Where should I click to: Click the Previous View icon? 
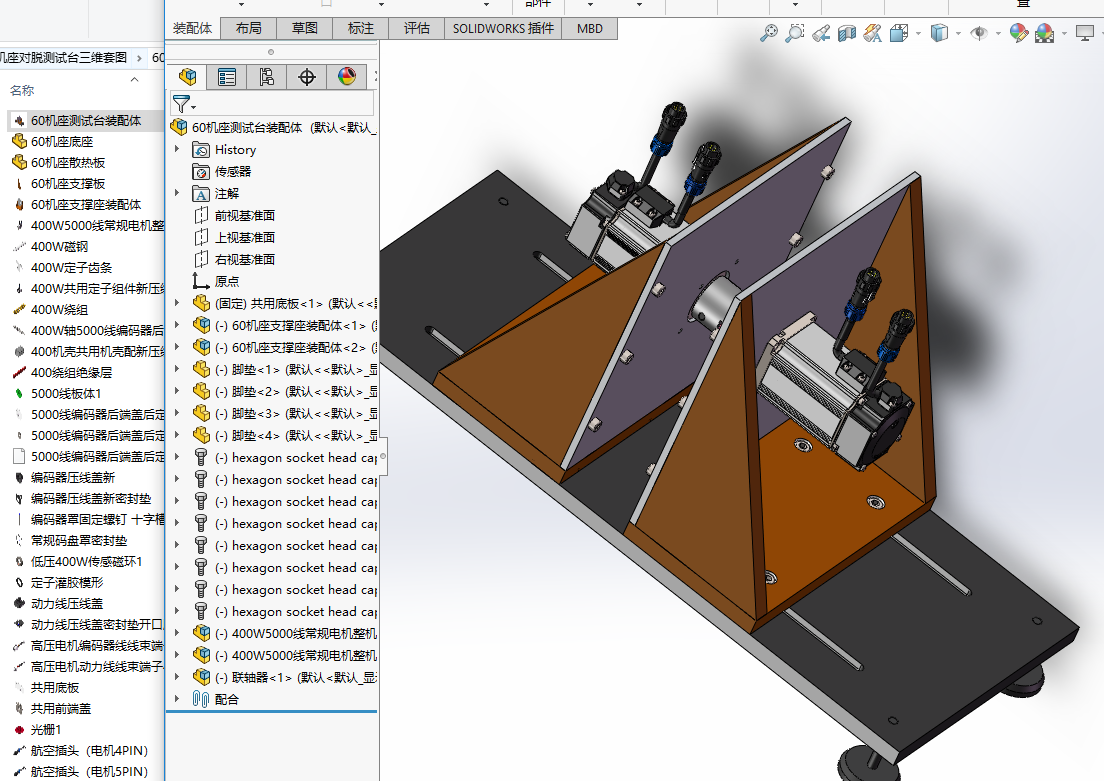(821, 33)
